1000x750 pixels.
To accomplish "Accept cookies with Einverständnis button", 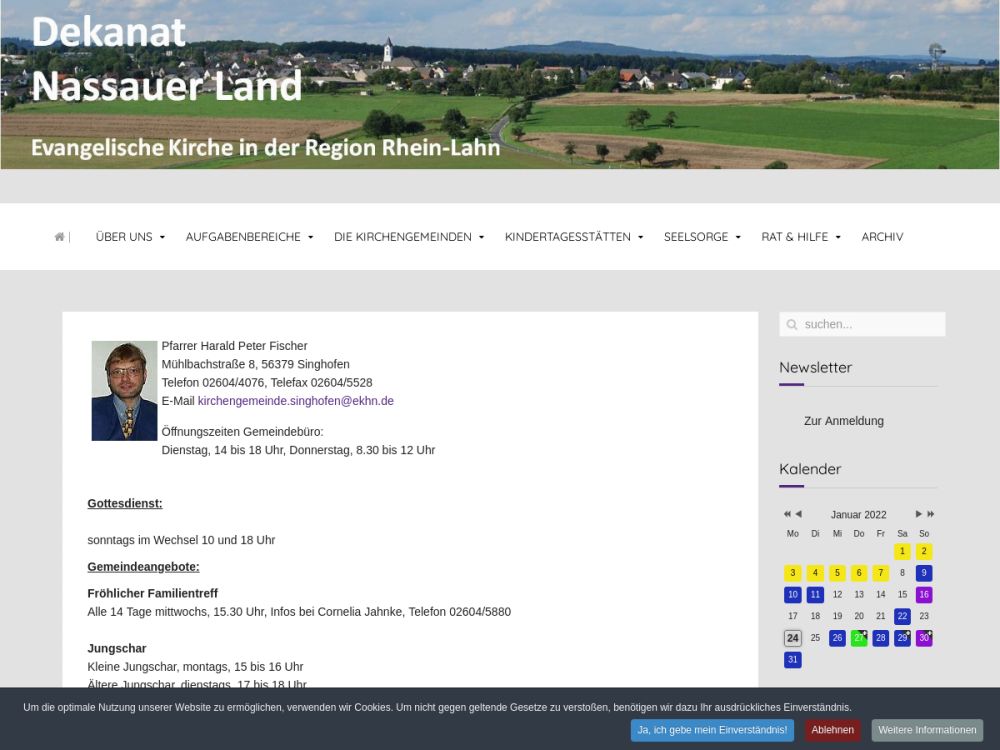I will [x=712, y=730].
